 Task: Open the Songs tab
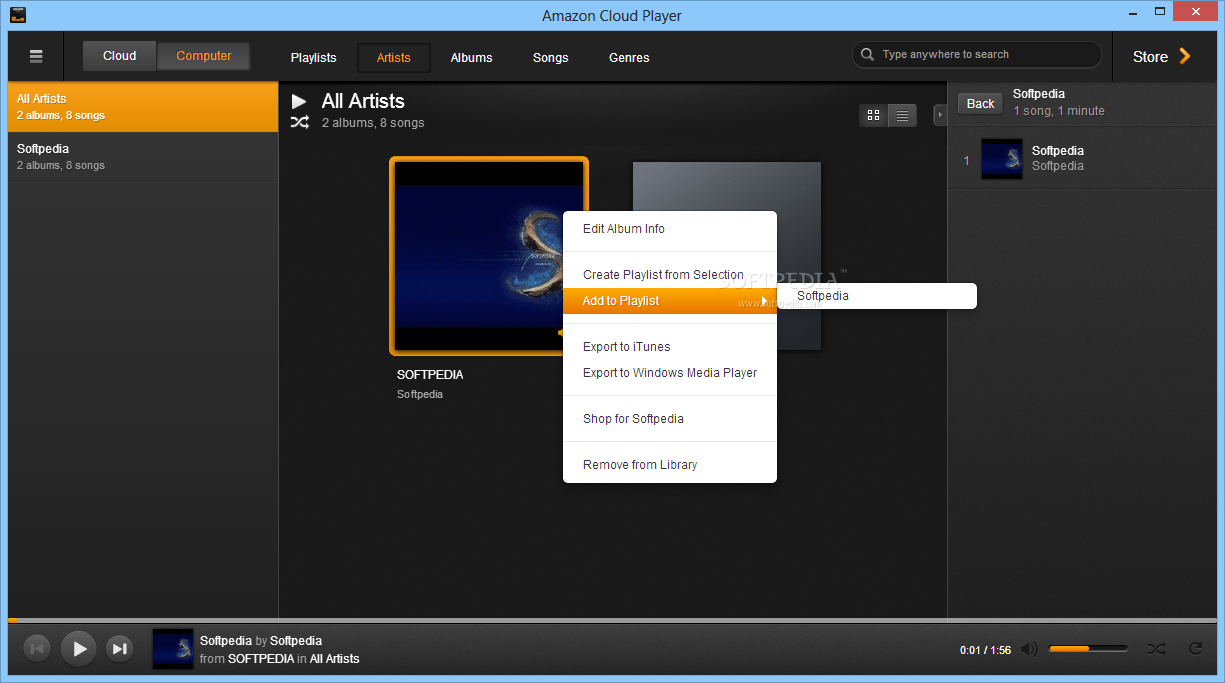tap(550, 58)
